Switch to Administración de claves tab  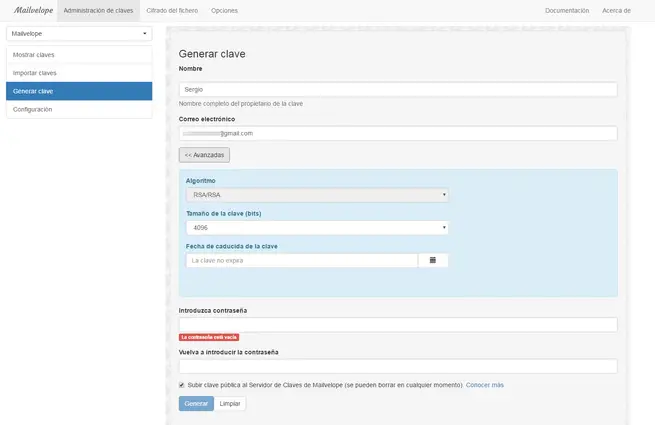pos(98,10)
